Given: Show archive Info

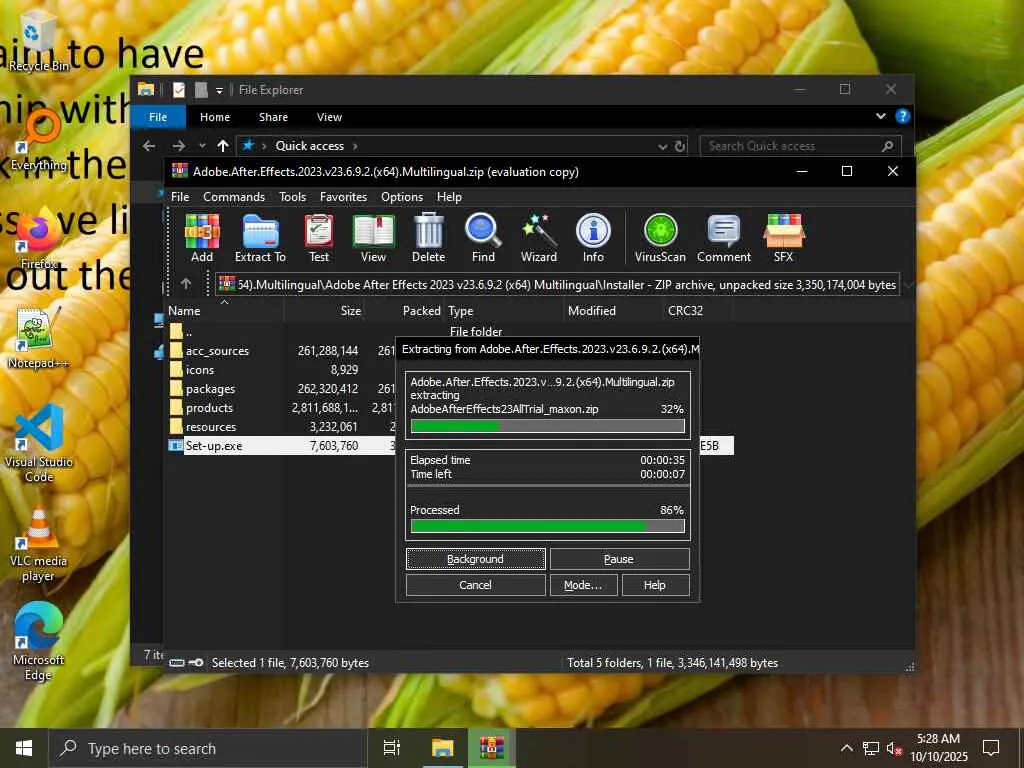Looking at the screenshot, I should [x=593, y=238].
